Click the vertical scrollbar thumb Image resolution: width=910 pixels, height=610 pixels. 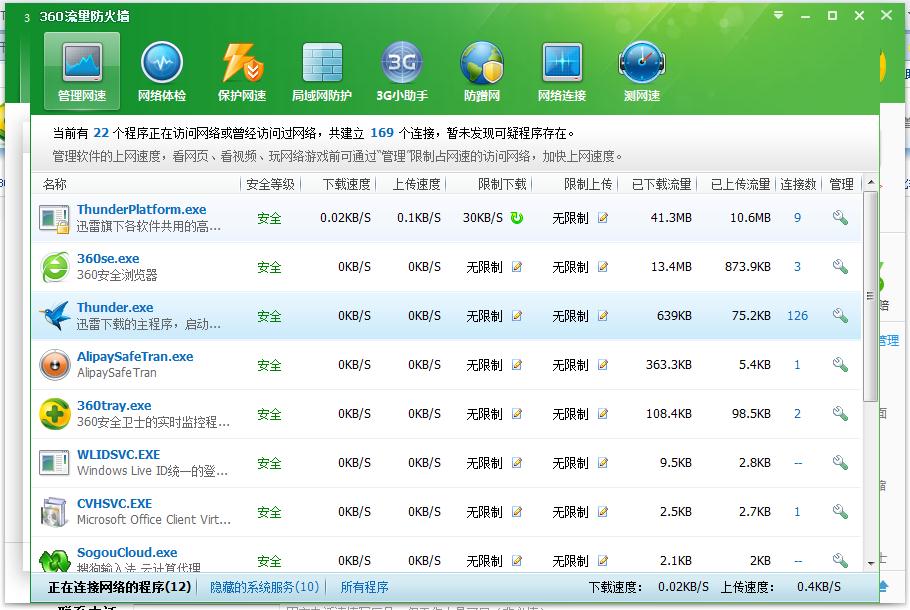pos(871,296)
